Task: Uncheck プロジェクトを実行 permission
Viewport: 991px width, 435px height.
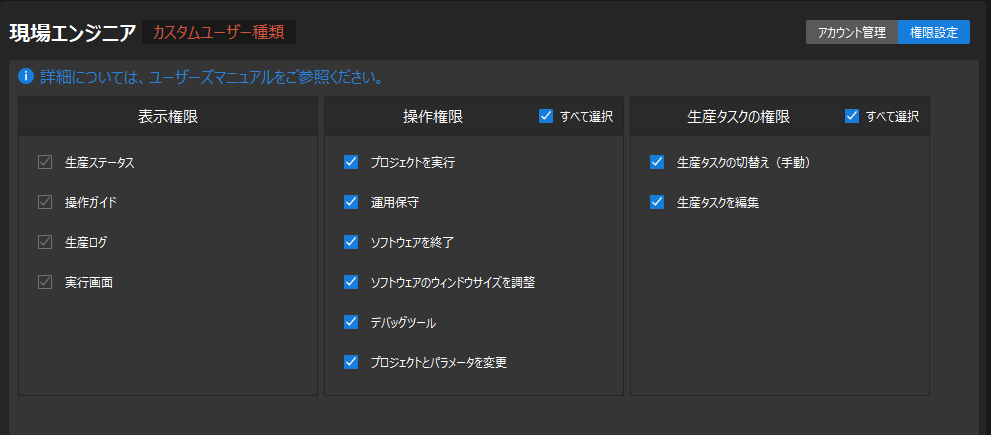Action: coord(351,162)
